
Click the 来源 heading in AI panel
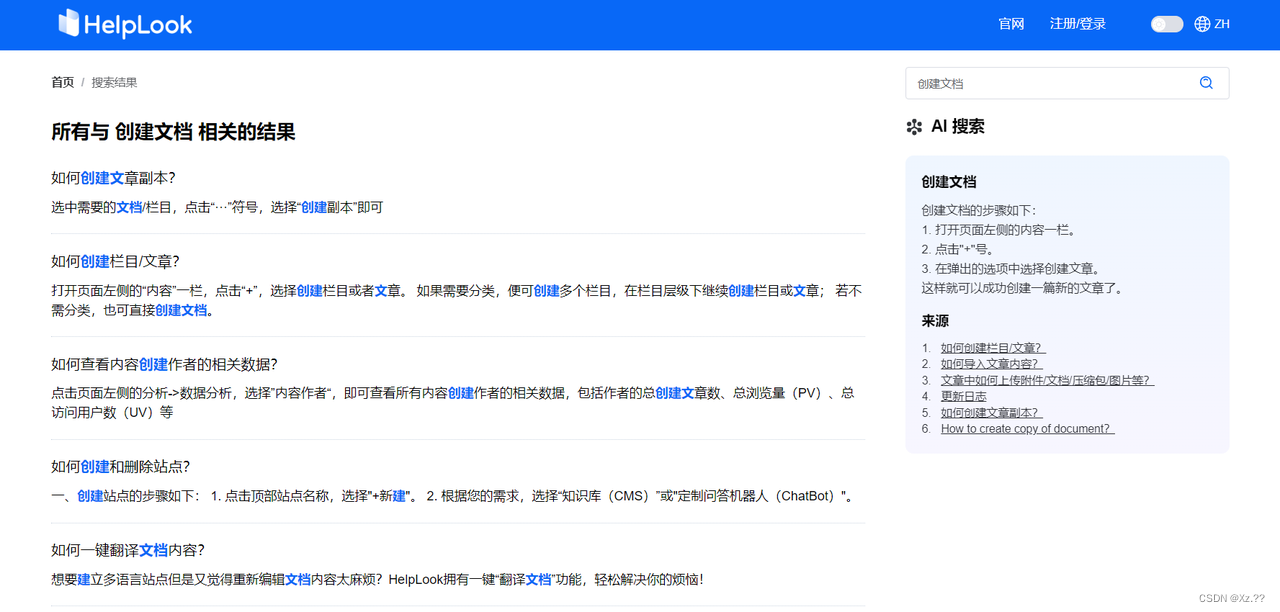pos(935,321)
